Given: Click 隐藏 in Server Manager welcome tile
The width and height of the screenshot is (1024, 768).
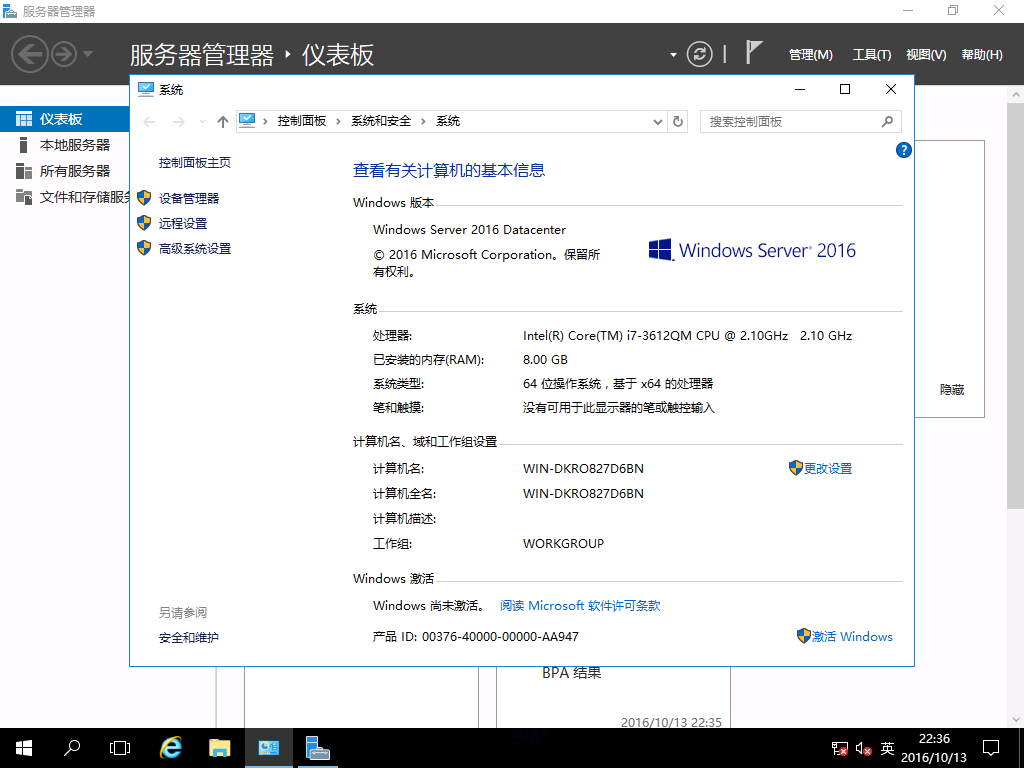Looking at the screenshot, I should point(952,390).
